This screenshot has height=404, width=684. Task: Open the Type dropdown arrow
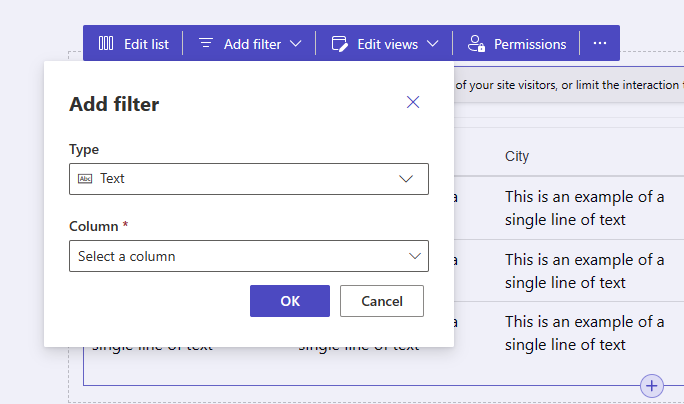tap(406, 179)
